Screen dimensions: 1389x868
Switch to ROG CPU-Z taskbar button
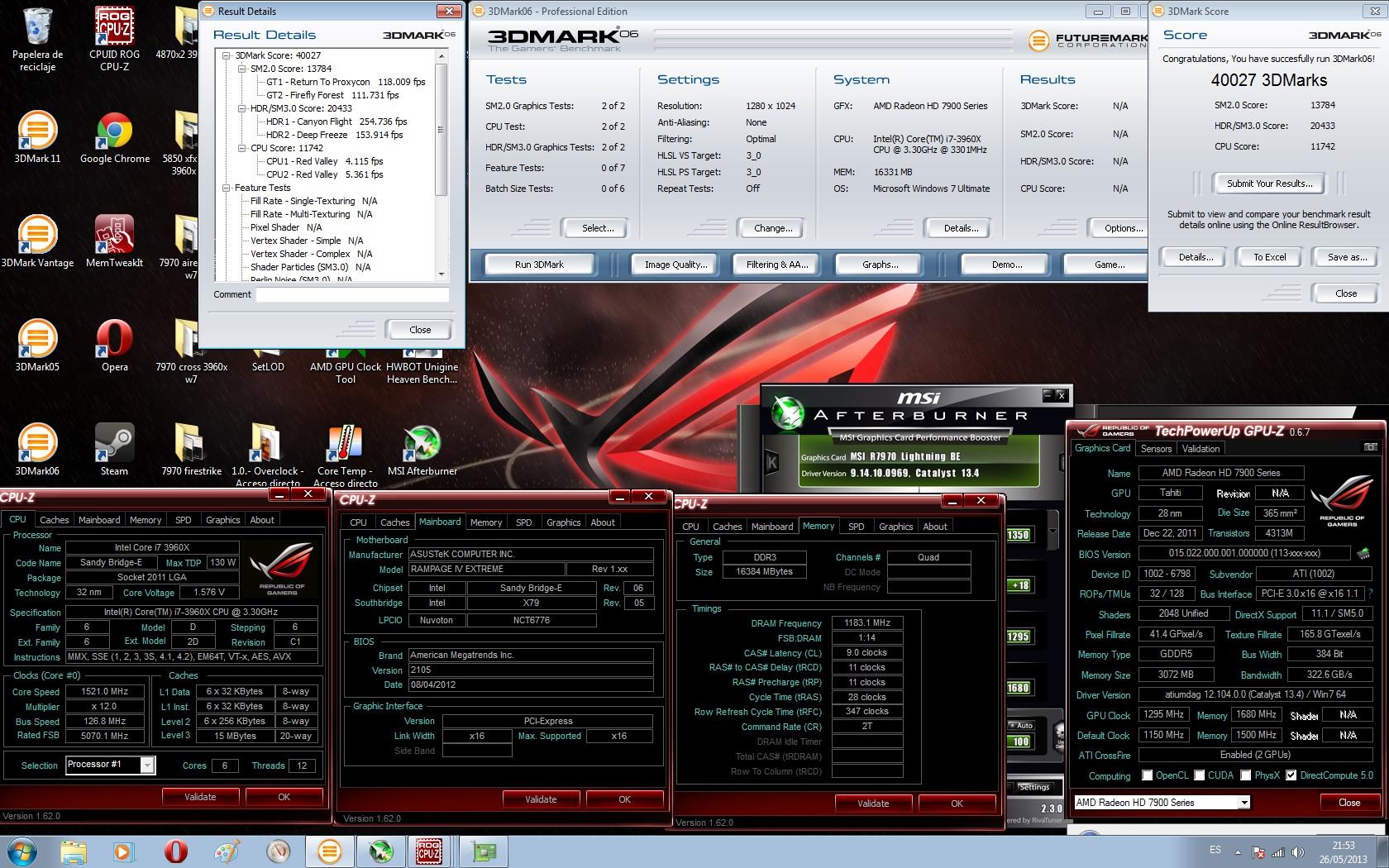pyautogui.click(x=429, y=851)
